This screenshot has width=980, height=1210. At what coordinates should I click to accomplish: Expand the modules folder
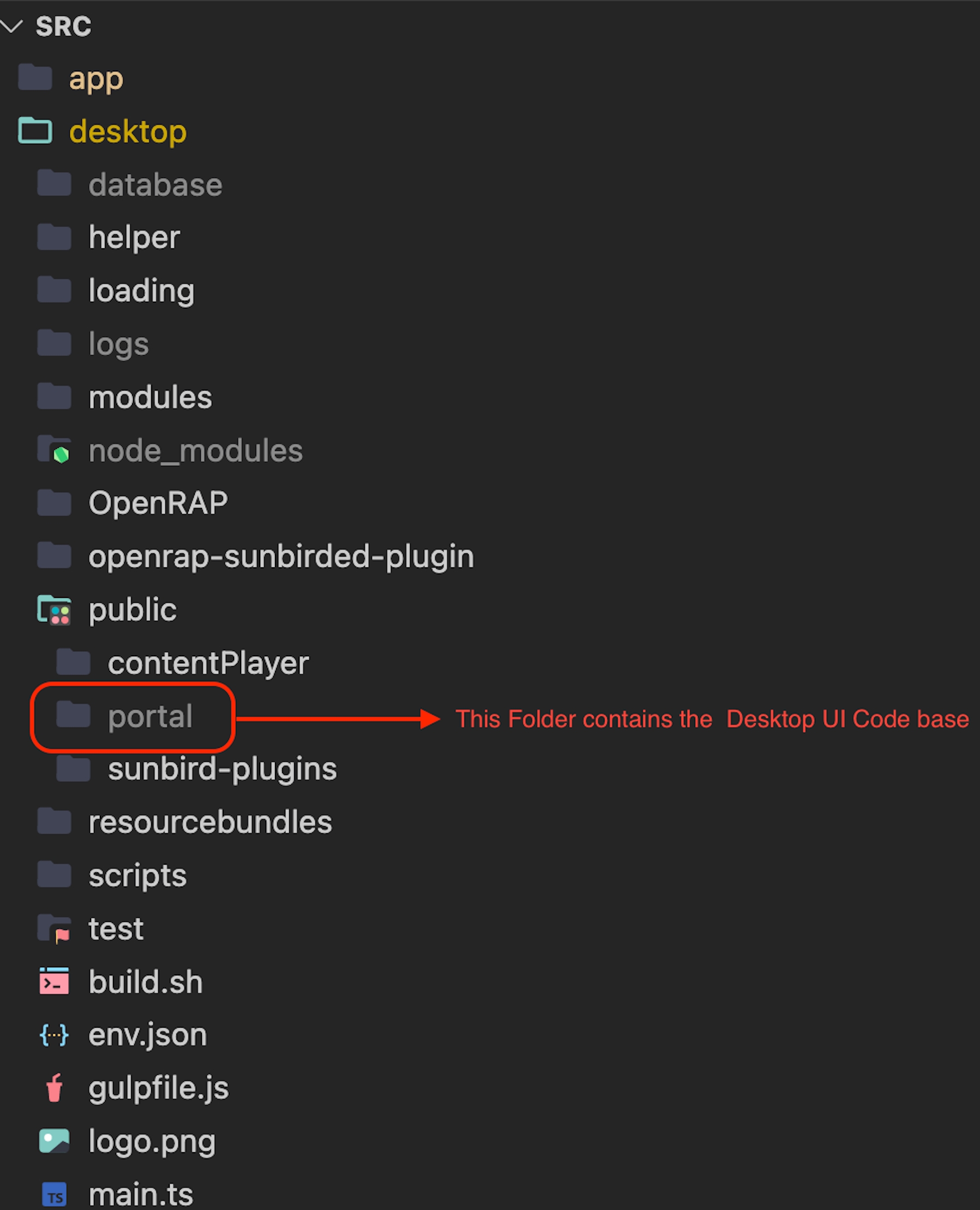tap(150, 397)
